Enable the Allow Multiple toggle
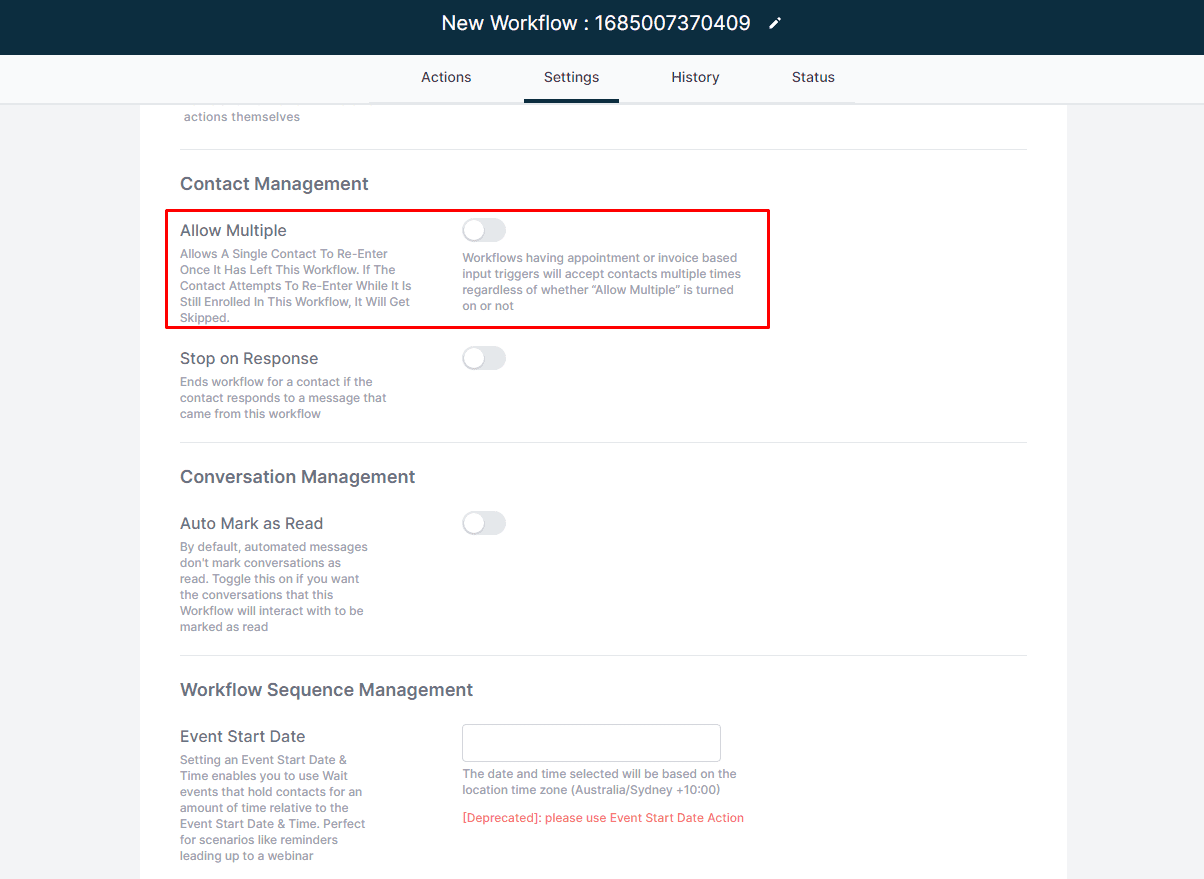1204x879 pixels. pyautogui.click(x=484, y=230)
